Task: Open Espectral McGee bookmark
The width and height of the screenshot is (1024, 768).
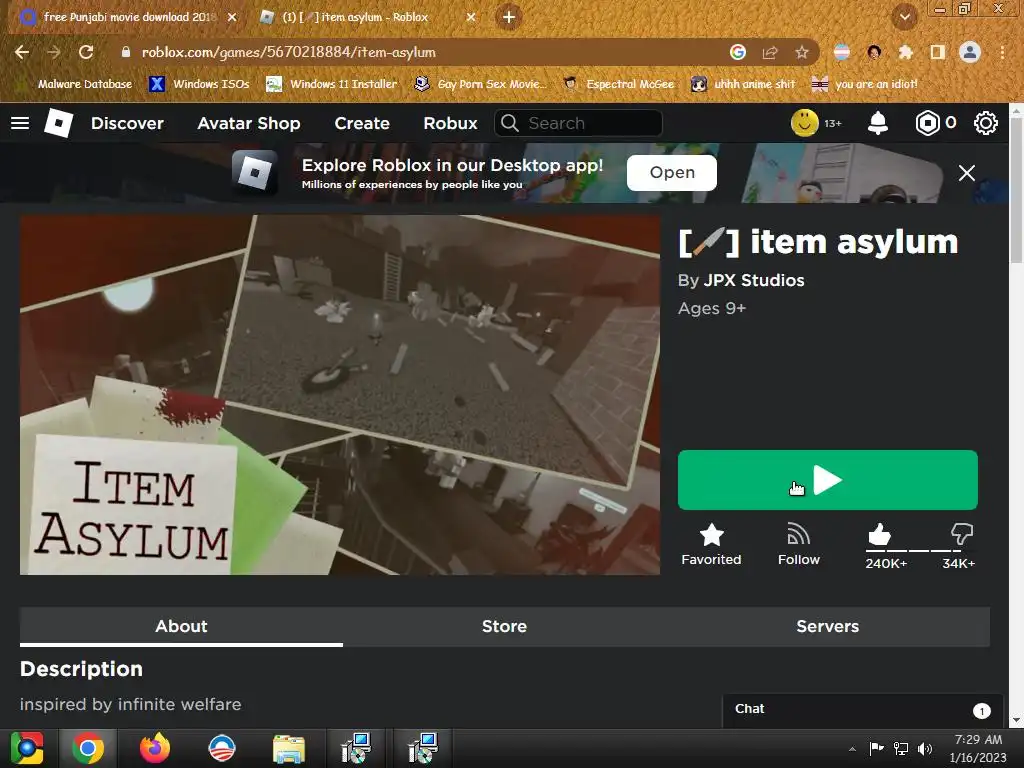Action: 619,84
